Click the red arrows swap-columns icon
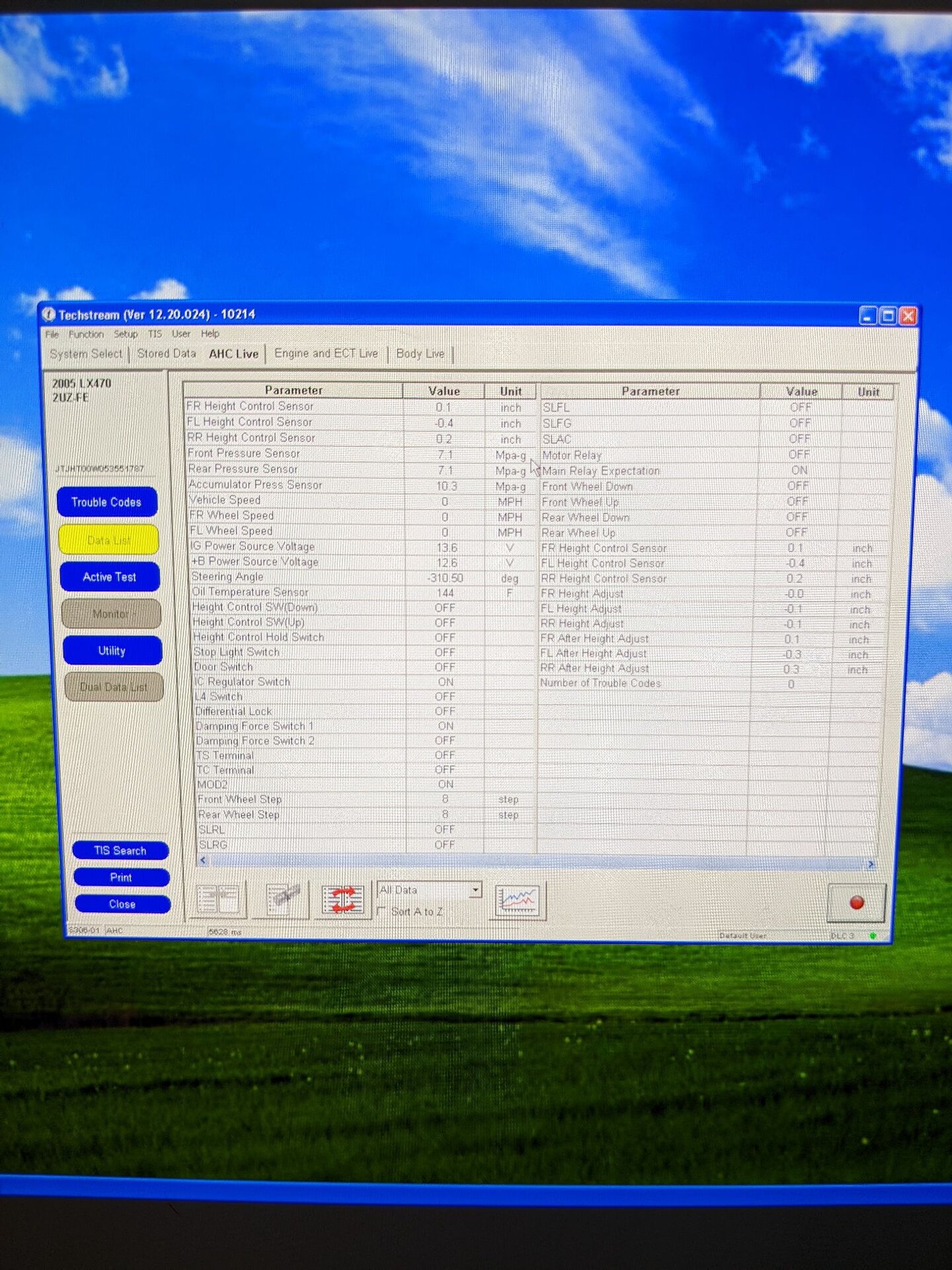Viewport: 952px width, 1270px height. pos(342,900)
